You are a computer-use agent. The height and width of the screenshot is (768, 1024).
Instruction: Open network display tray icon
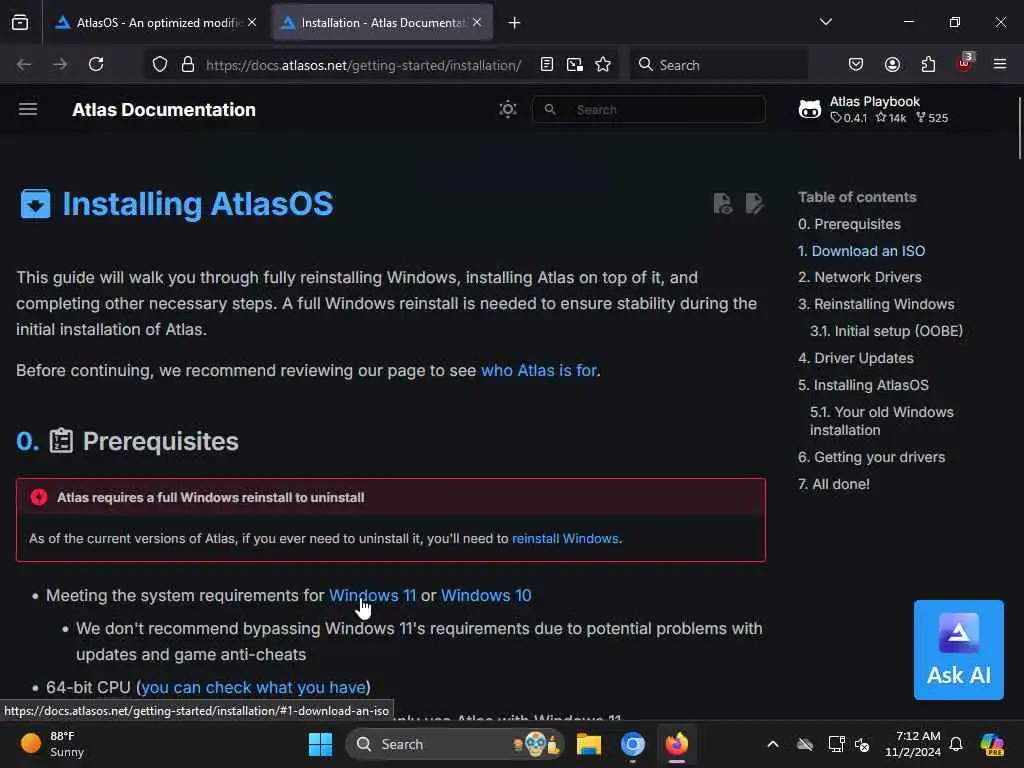coord(836,744)
